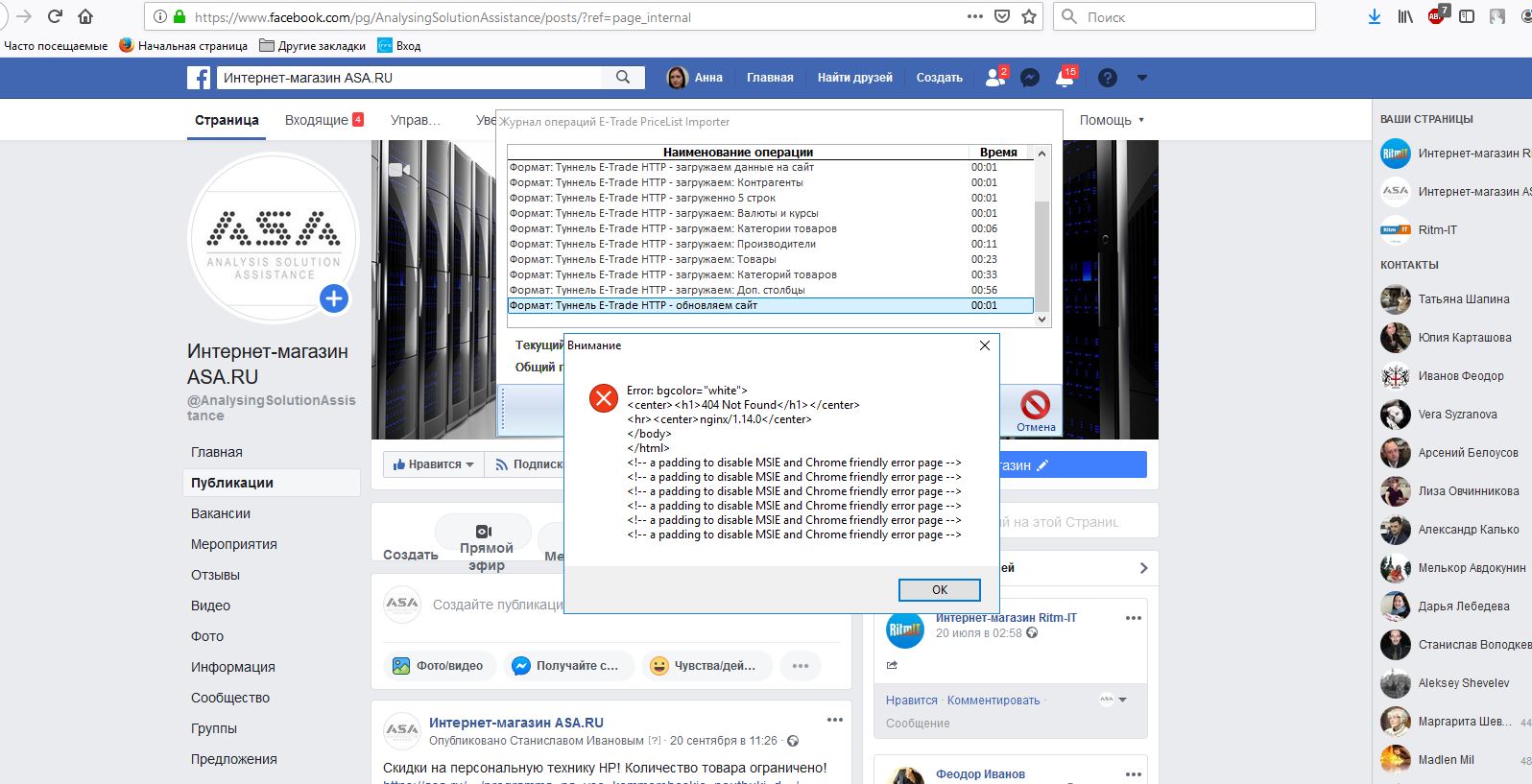Screen dimensions: 1532x784
Task: Expand the comment-as ASA dropdown arrow
Action: point(1123,700)
